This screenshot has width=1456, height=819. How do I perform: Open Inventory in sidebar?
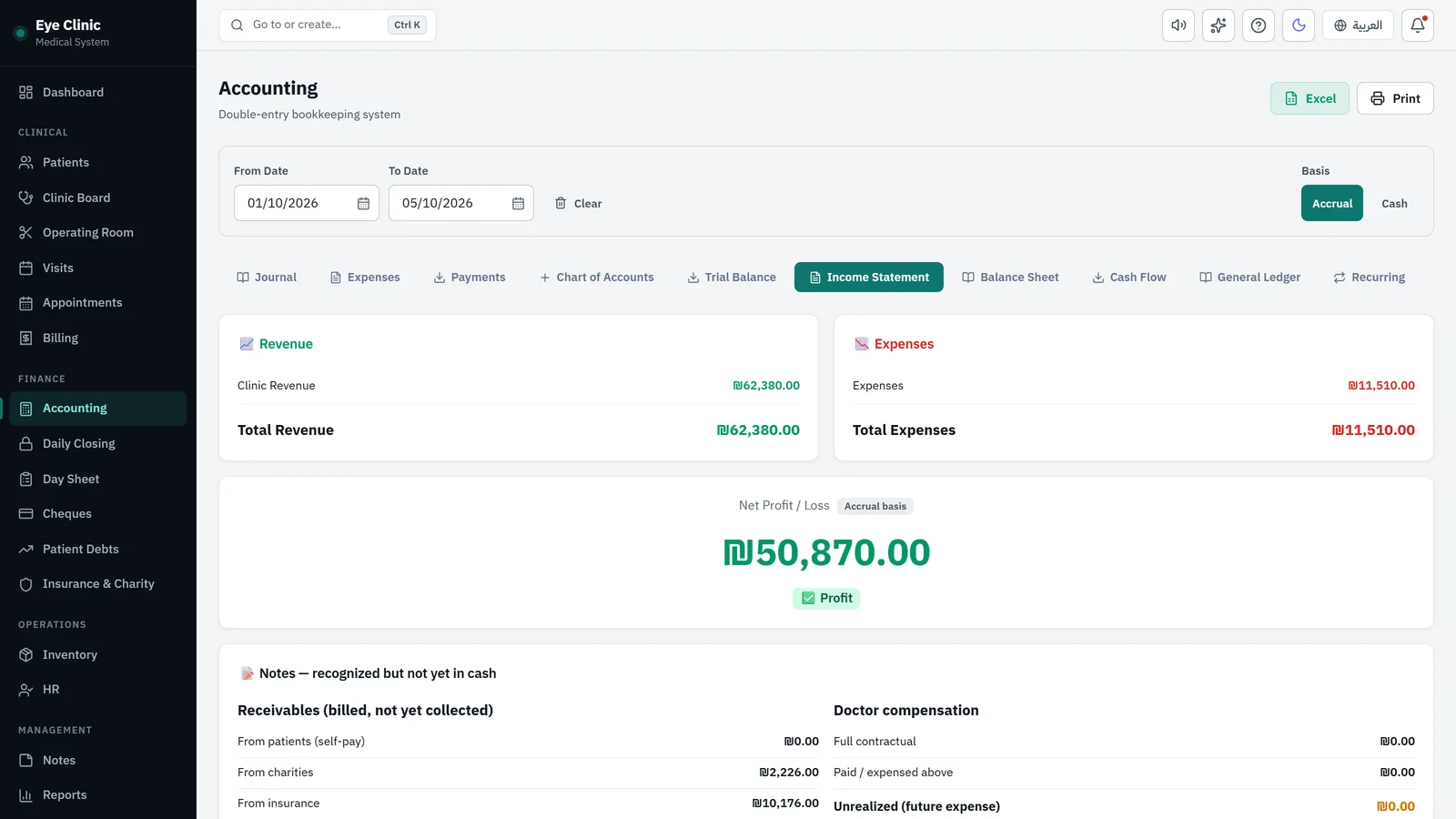coord(98,654)
